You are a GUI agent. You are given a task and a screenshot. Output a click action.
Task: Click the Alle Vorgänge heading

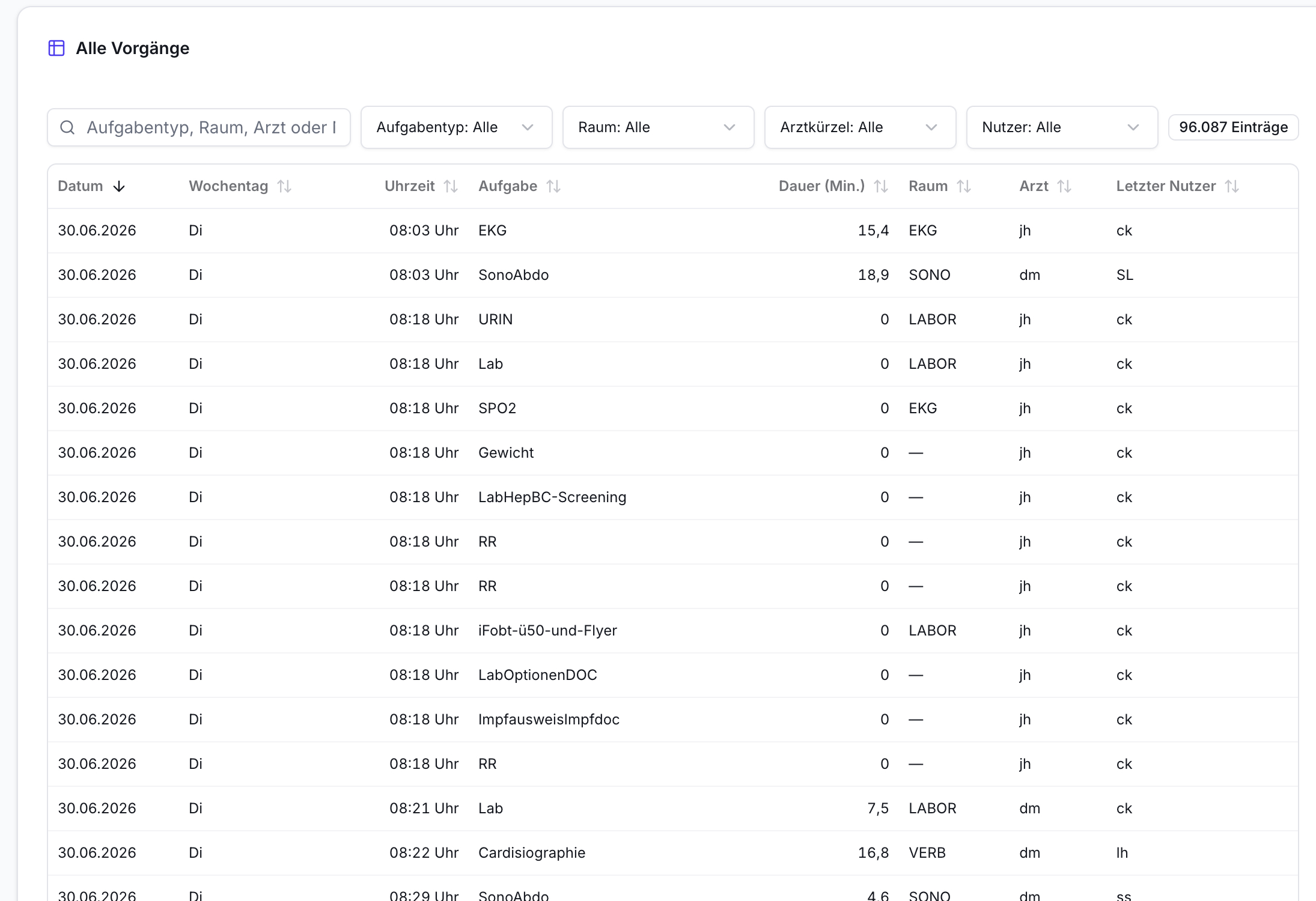click(x=133, y=48)
